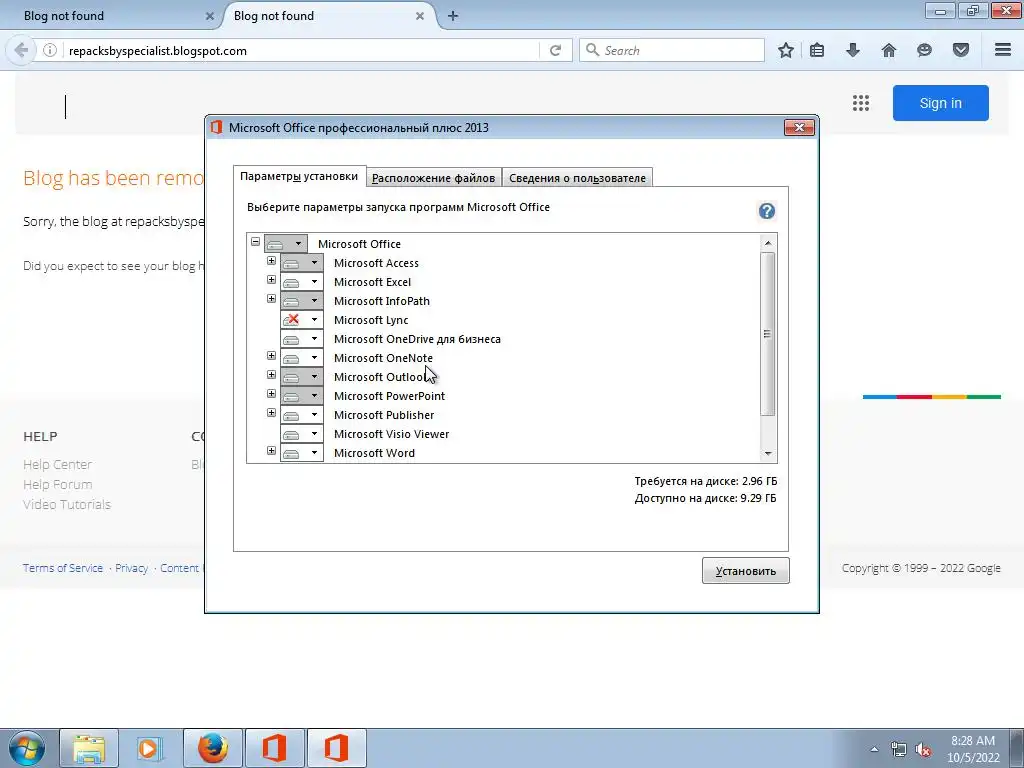Open the Firefox downloads arrow icon
The image size is (1024, 768).
853,50
